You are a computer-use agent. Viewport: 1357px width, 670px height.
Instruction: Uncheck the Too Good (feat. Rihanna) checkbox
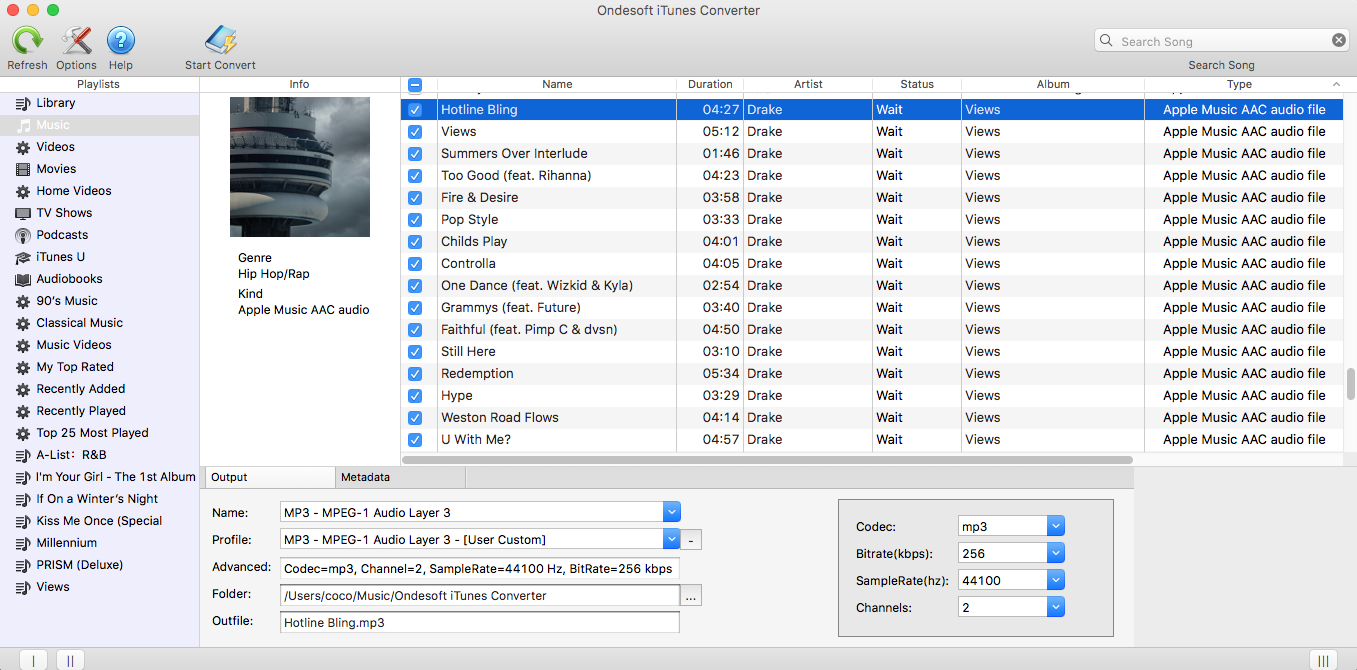415,176
